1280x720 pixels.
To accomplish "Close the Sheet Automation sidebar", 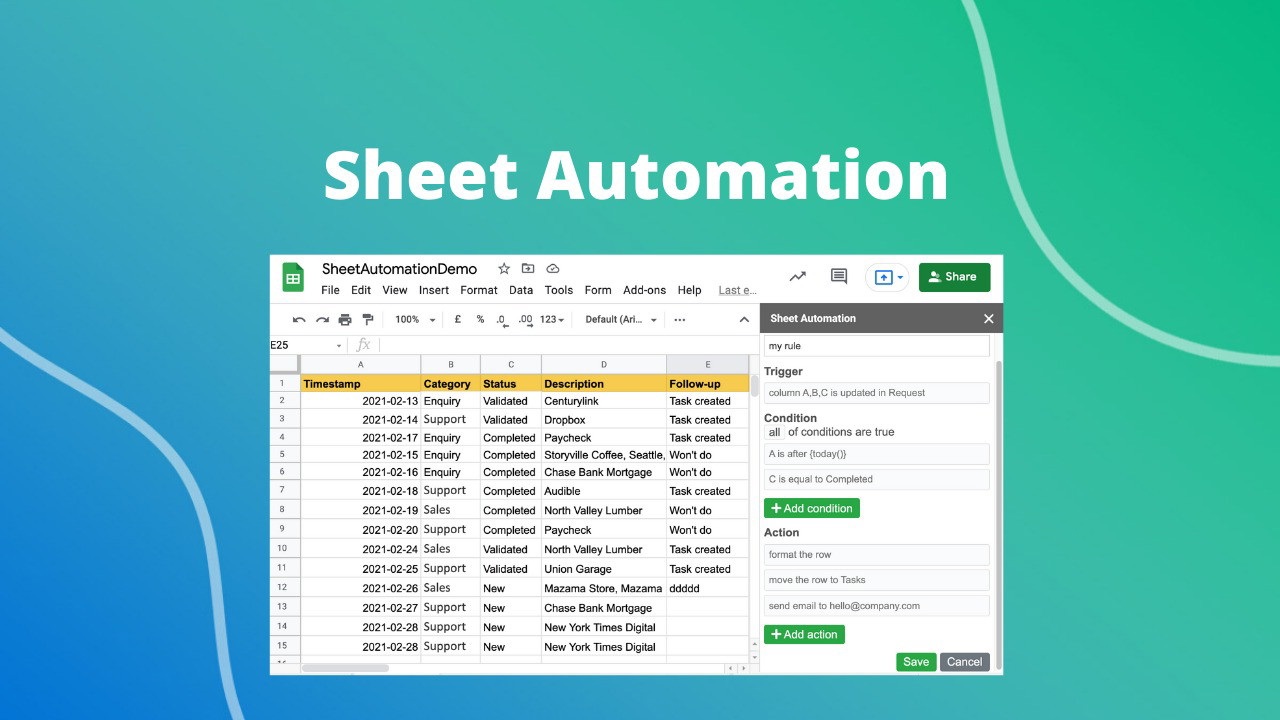I will (x=989, y=319).
